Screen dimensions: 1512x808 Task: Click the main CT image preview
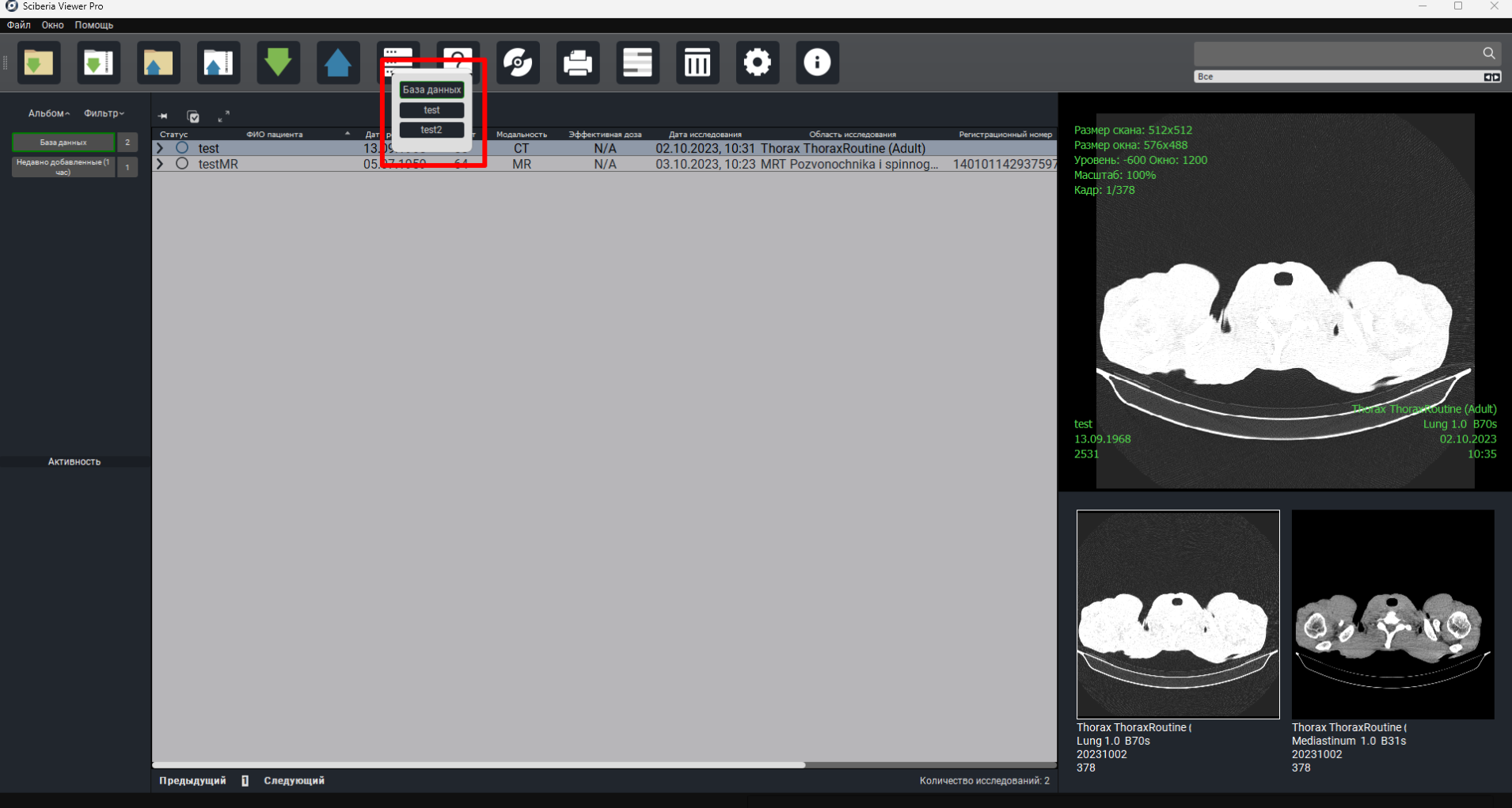(1285, 301)
